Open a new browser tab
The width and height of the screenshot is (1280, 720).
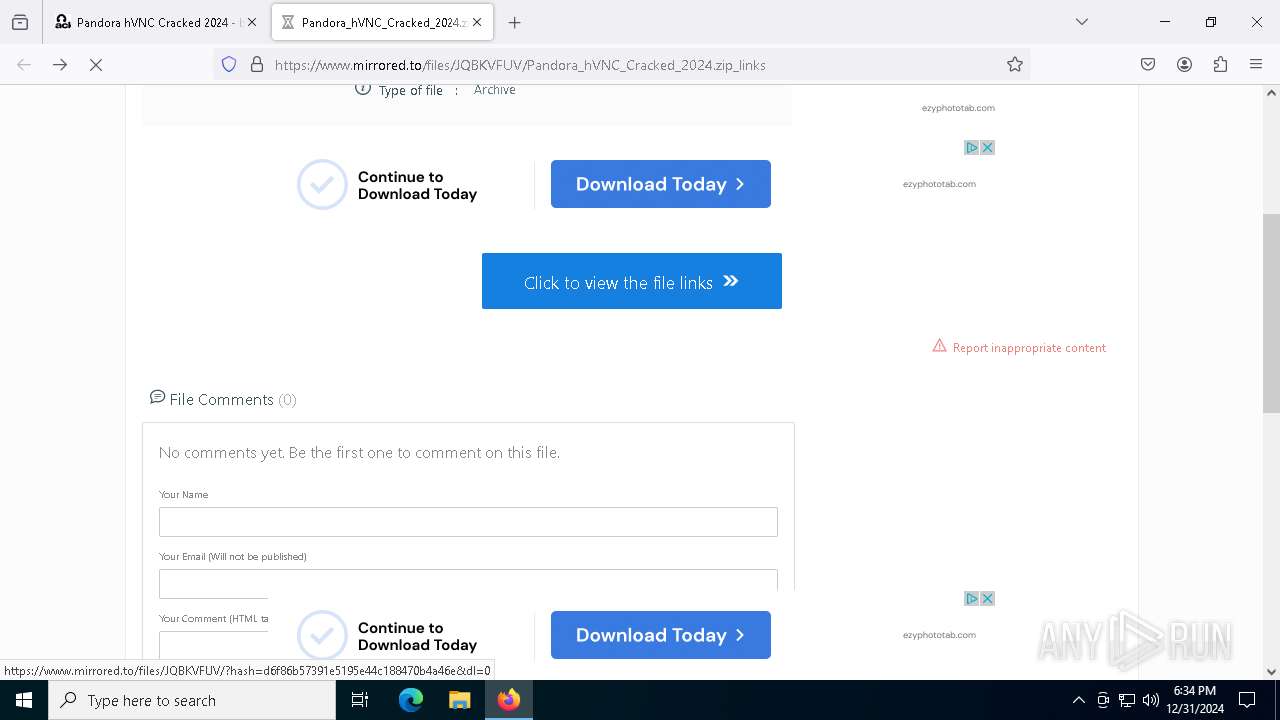514,22
